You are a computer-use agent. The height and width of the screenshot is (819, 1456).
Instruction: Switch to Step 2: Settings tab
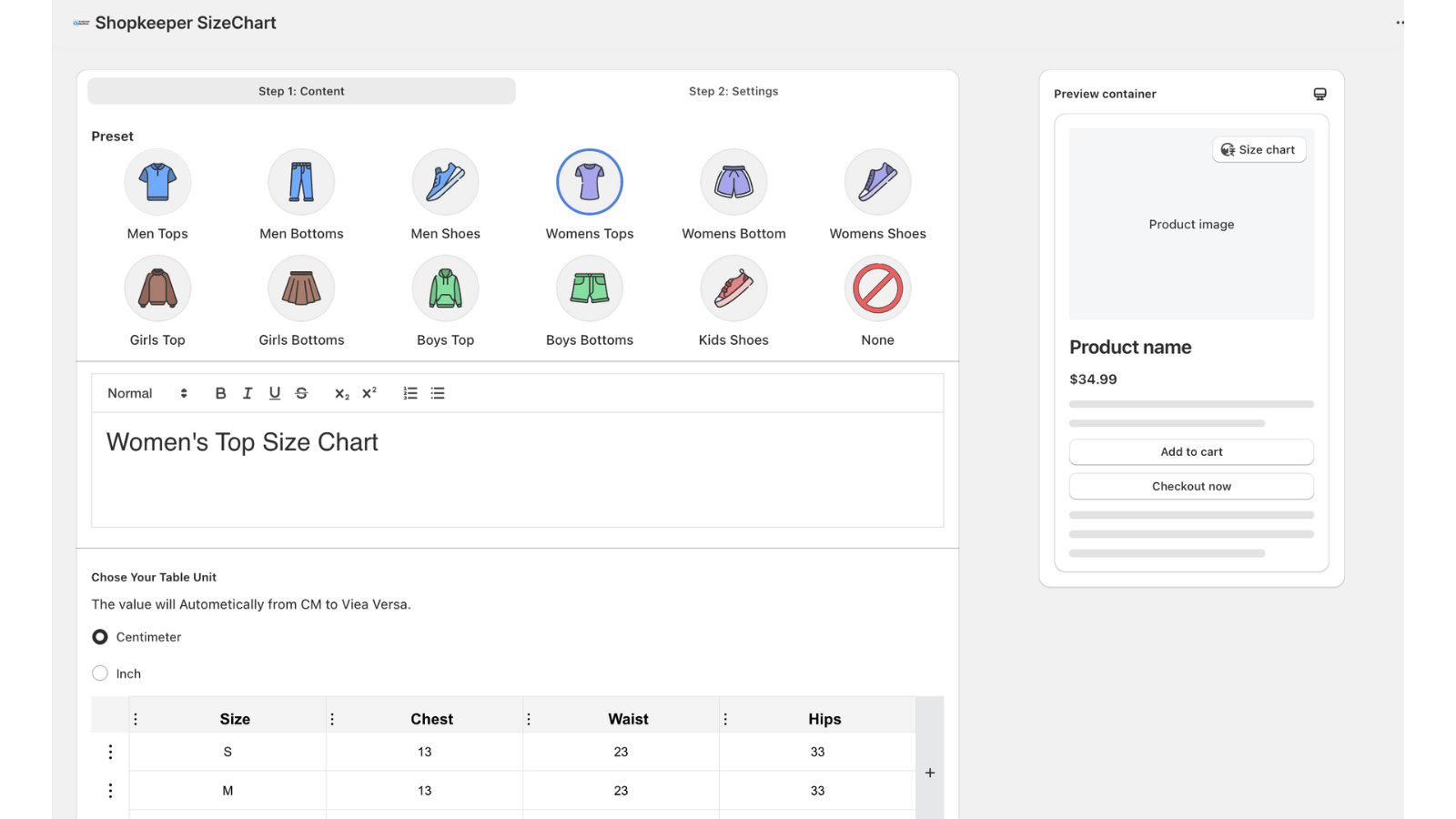tap(733, 91)
